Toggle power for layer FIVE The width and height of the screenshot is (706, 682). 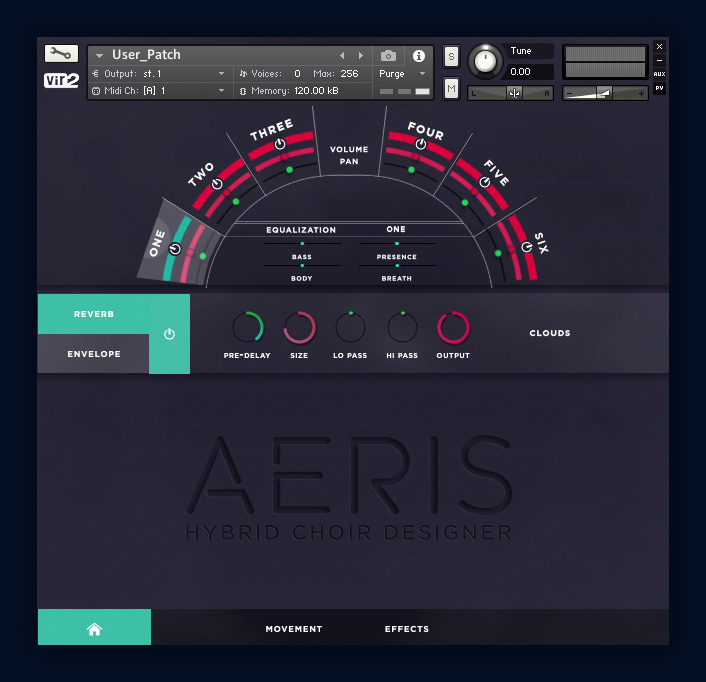coord(485,182)
